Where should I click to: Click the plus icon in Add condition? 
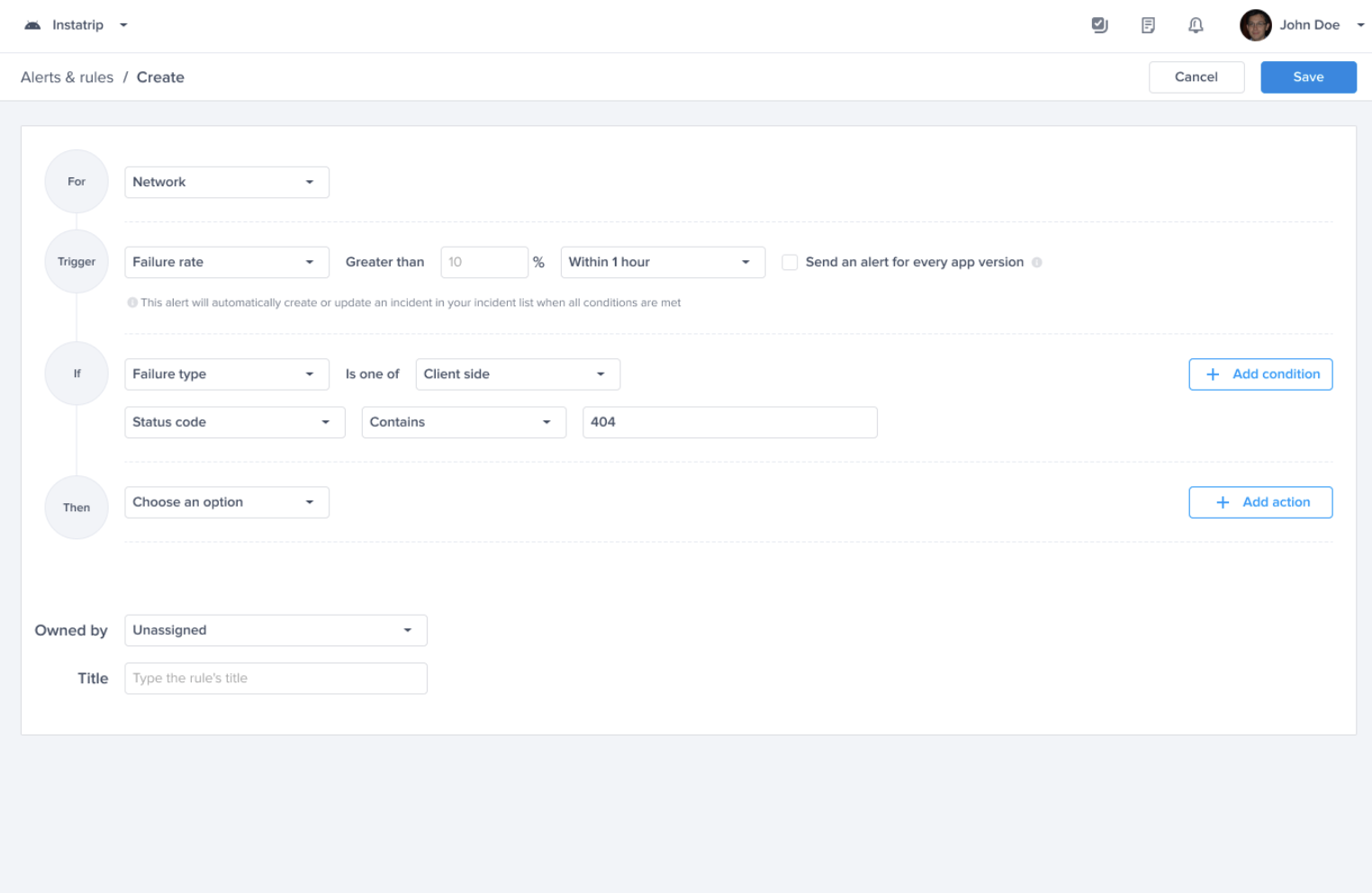click(x=1213, y=374)
